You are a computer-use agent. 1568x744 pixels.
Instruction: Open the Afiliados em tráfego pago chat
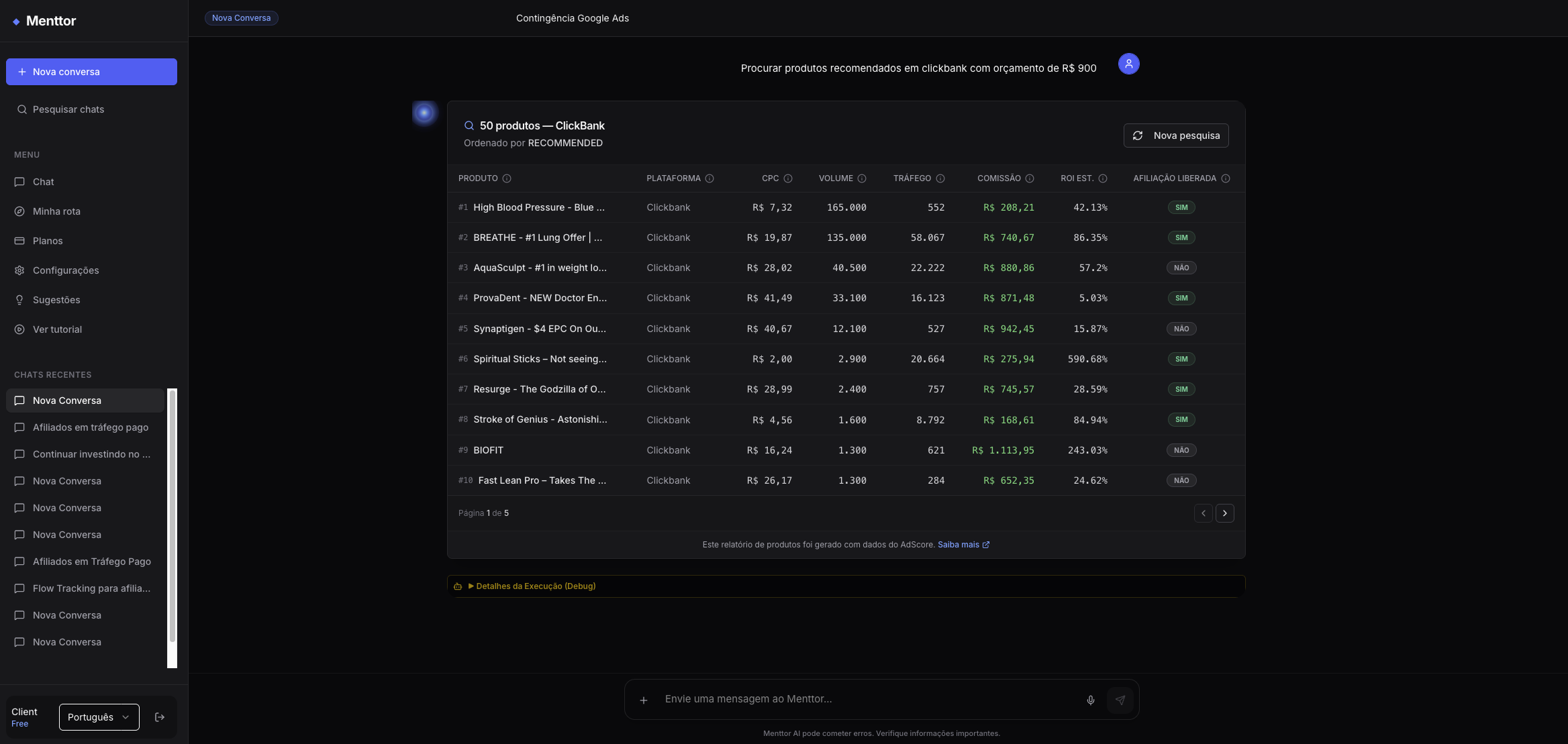(85, 427)
